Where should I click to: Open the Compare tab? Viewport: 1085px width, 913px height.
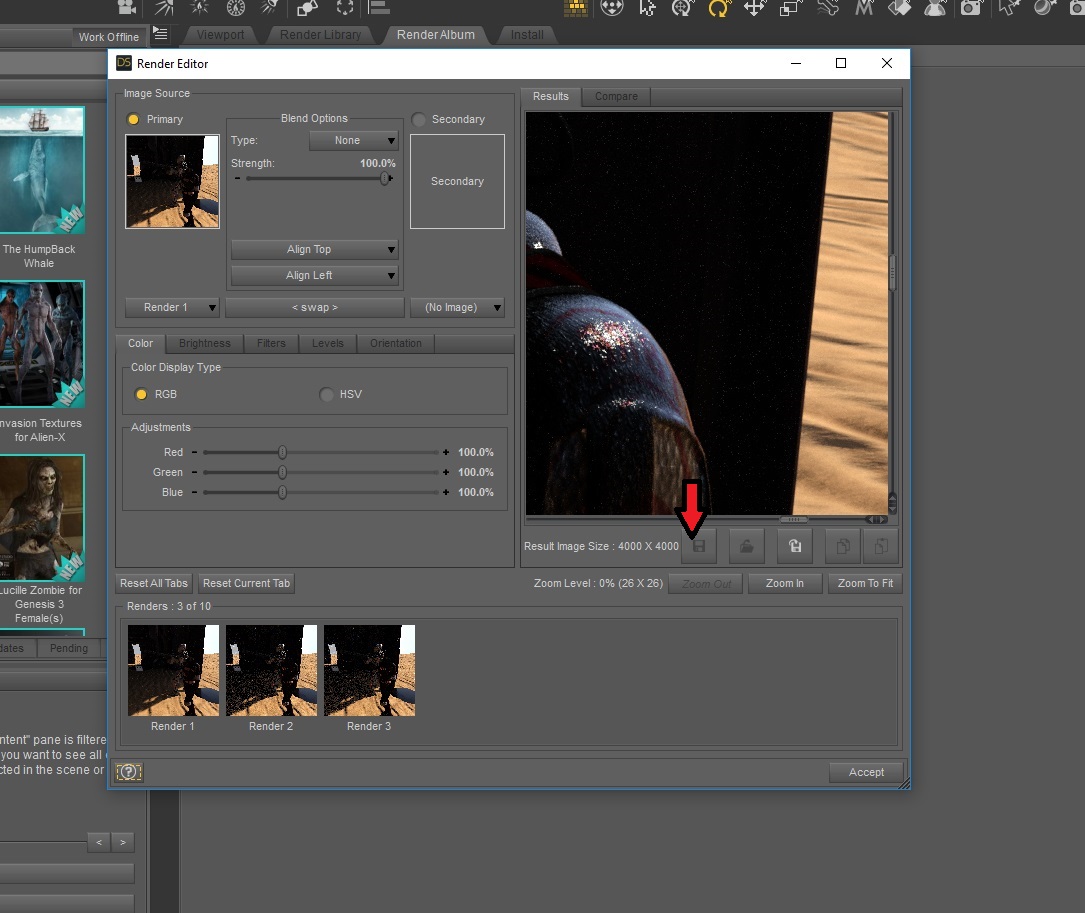point(616,96)
